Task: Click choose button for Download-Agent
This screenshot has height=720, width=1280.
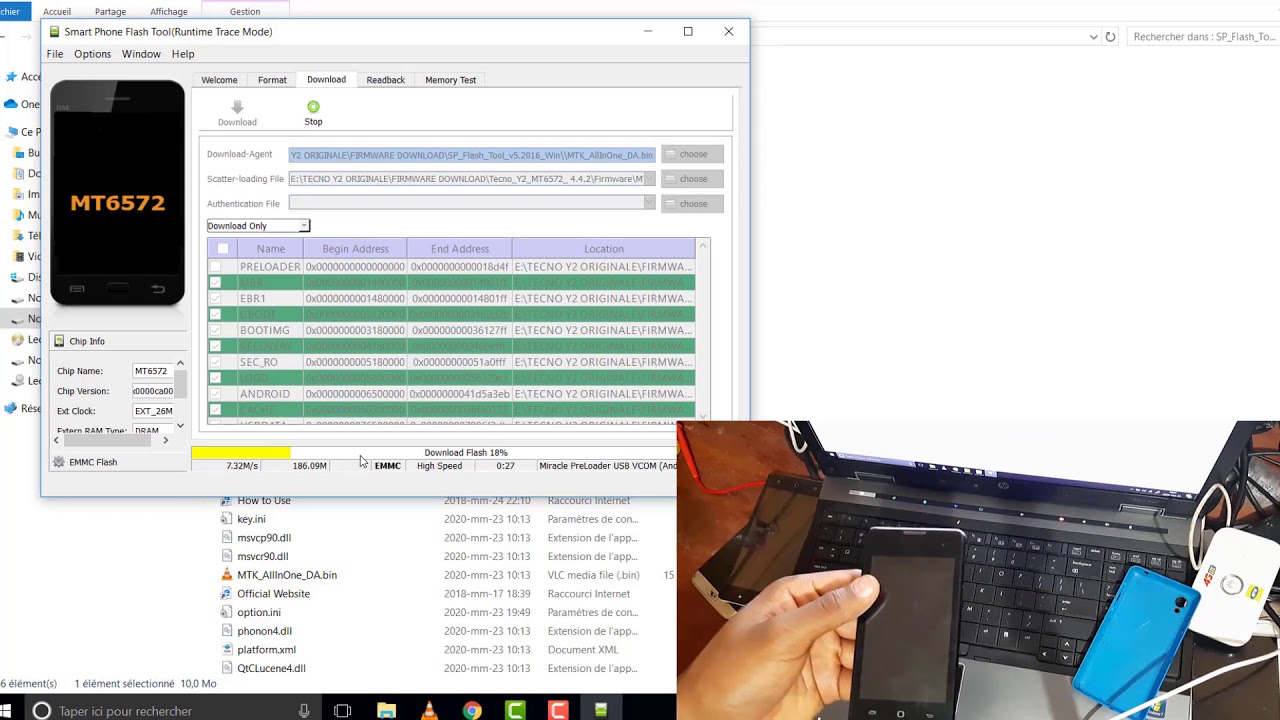Action: pos(693,154)
